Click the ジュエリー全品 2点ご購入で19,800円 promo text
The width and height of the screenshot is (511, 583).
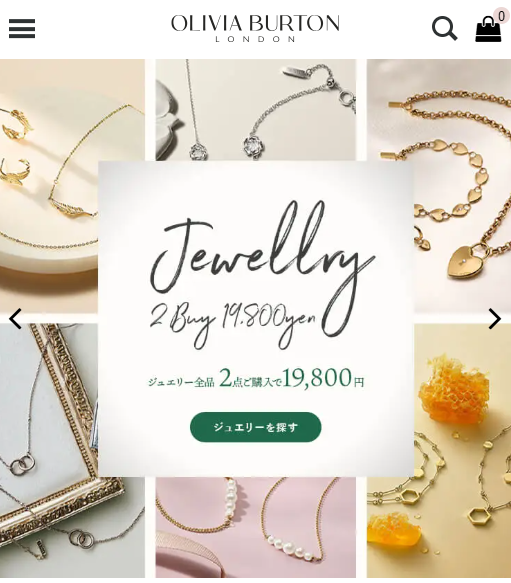[256, 379]
